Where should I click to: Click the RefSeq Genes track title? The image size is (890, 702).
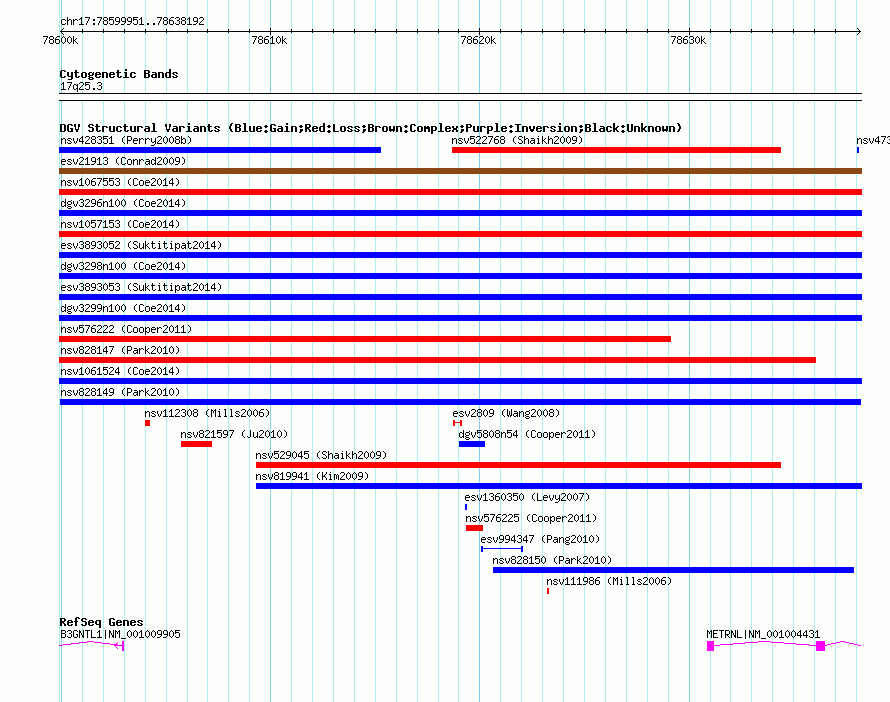[101, 623]
